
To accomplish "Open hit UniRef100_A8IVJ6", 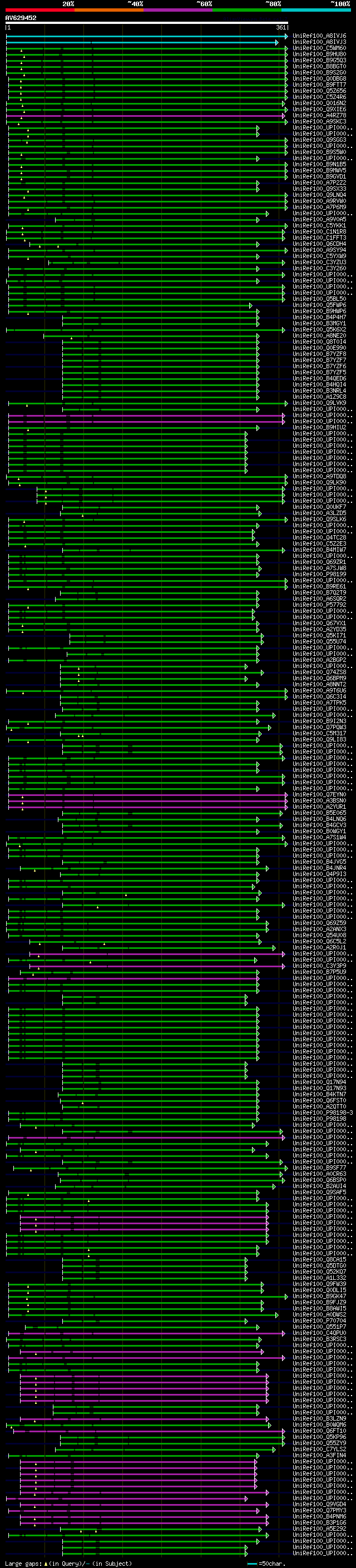I will coord(319,36).
